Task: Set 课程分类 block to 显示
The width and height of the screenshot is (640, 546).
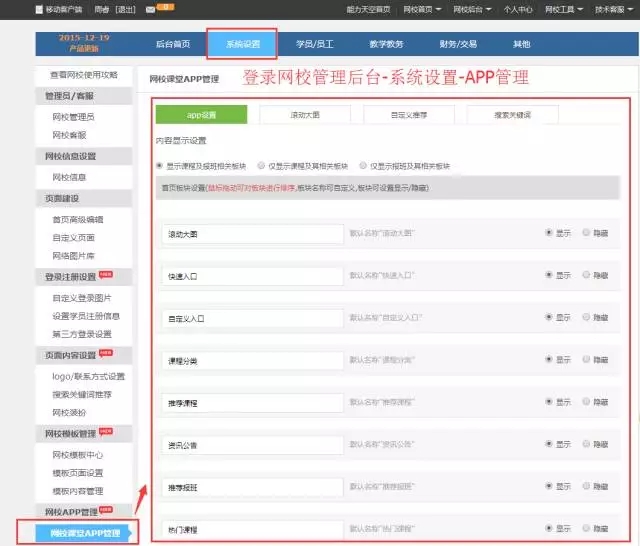Action: [549, 359]
